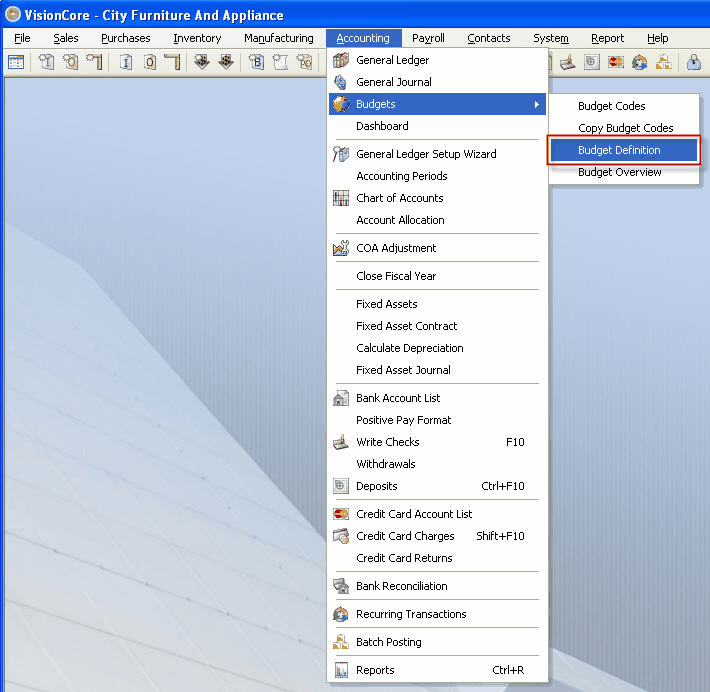Open the File menu
710x692 pixels.
[x=22, y=38]
